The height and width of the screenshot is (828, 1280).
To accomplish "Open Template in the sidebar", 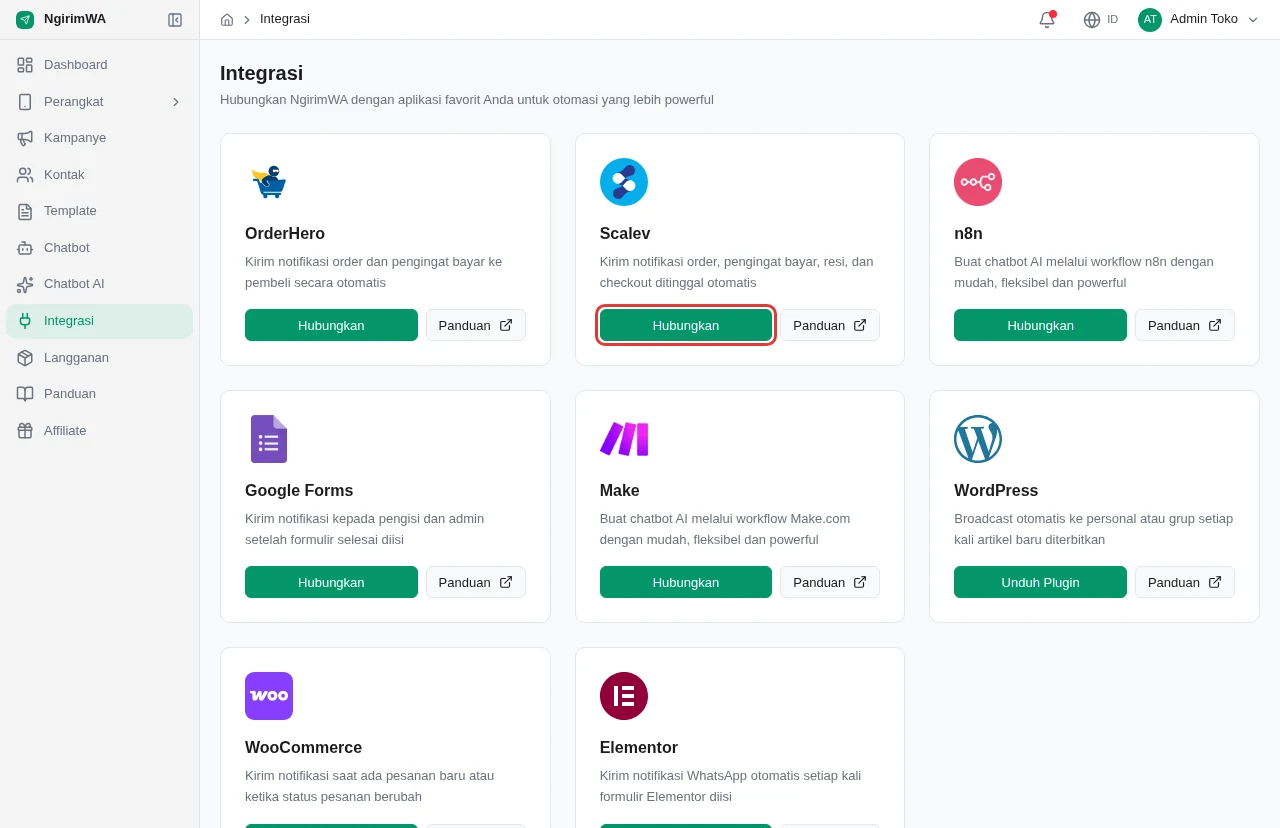I will tap(100, 211).
